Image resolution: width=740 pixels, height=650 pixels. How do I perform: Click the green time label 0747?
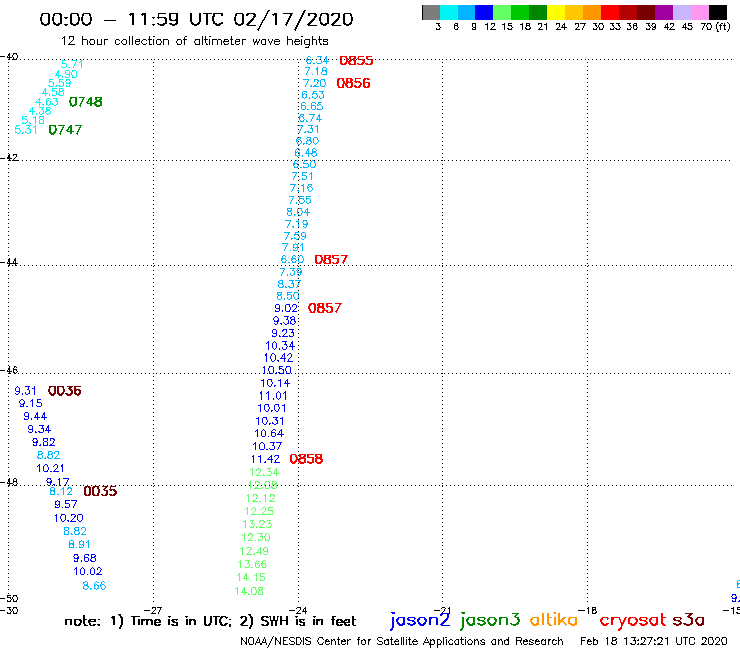[65, 130]
